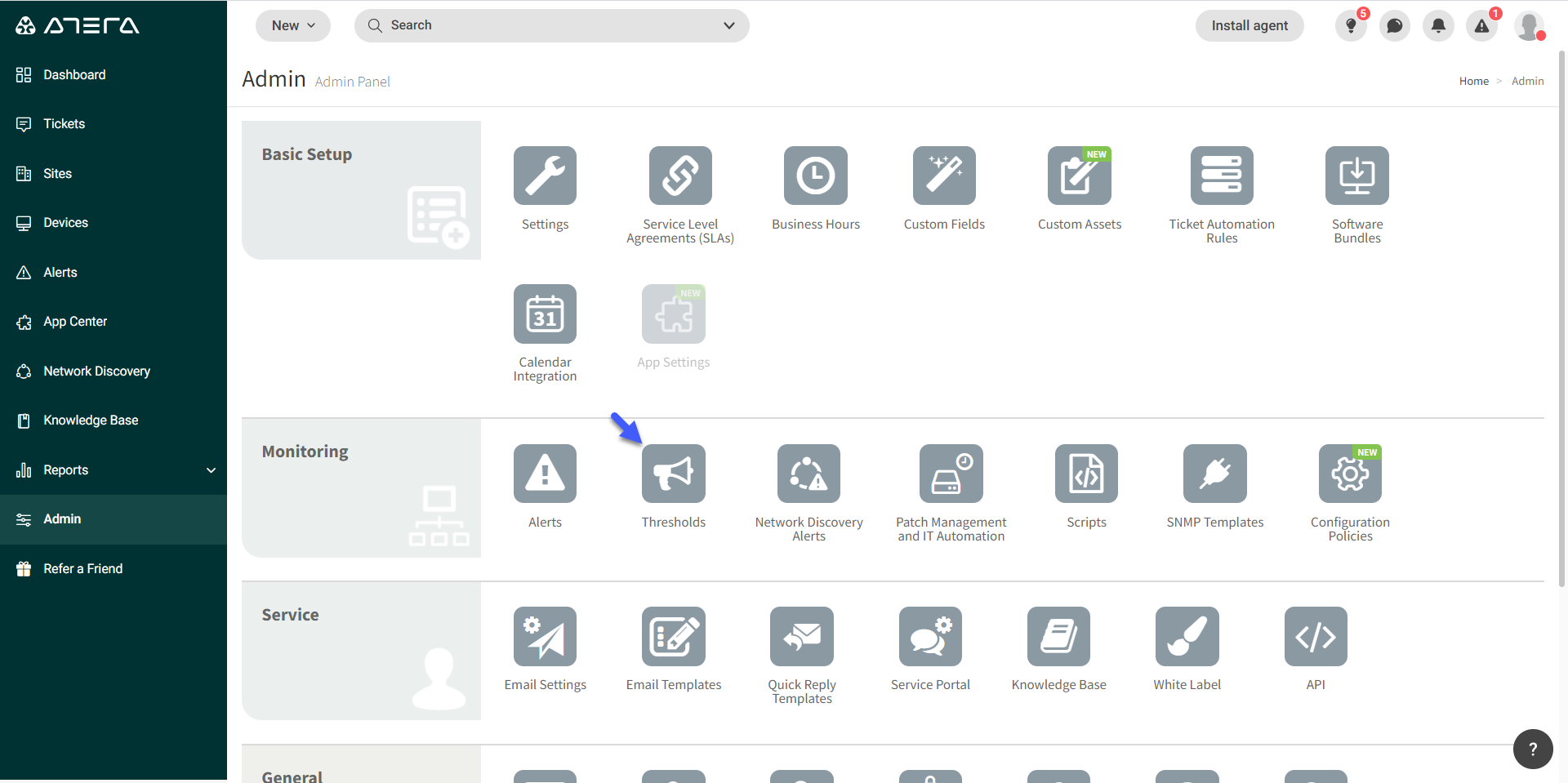
Task: Open the SNMP Templates plug icon
Action: [1214, 473]
